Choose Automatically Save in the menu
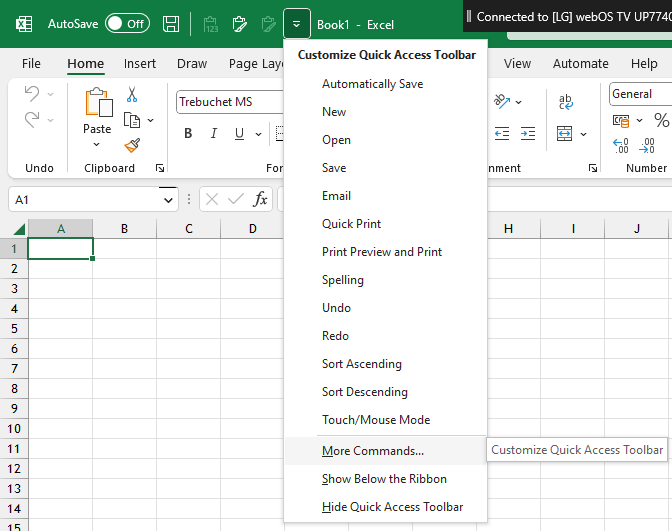The height and width of the screenshot is (531, 672). [385, 84]
